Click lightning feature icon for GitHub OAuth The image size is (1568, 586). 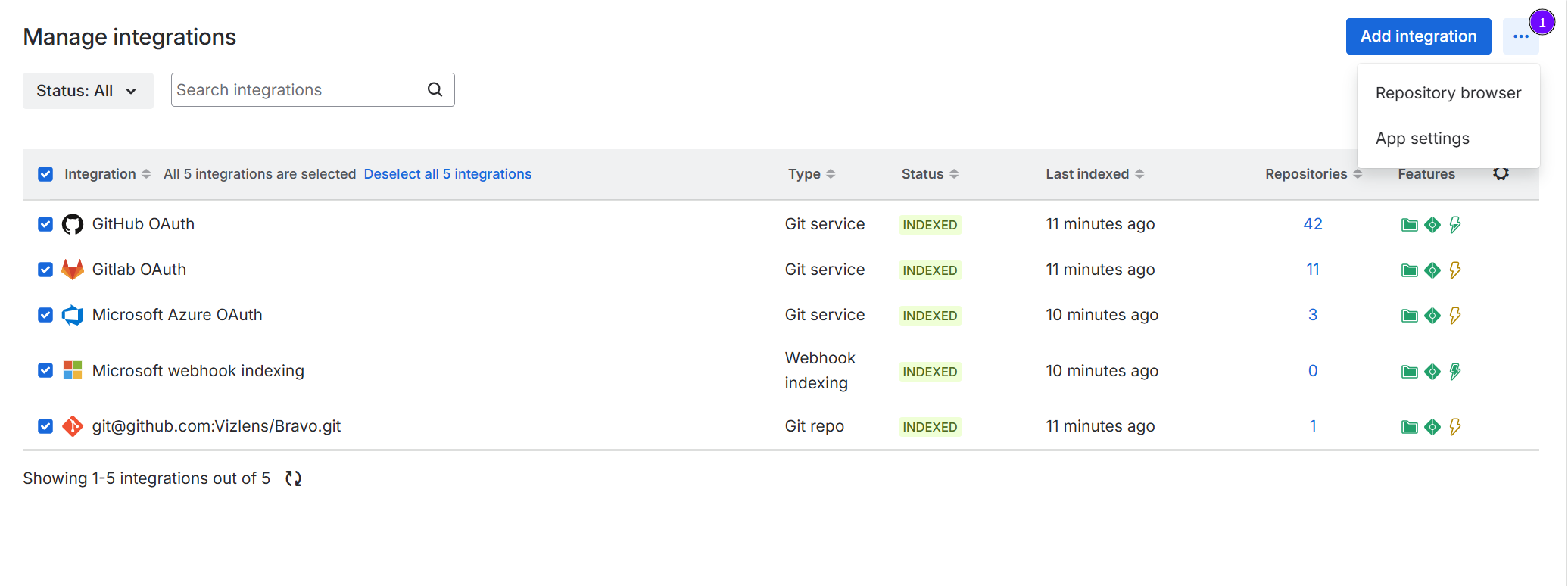(x=1454, y=224)
